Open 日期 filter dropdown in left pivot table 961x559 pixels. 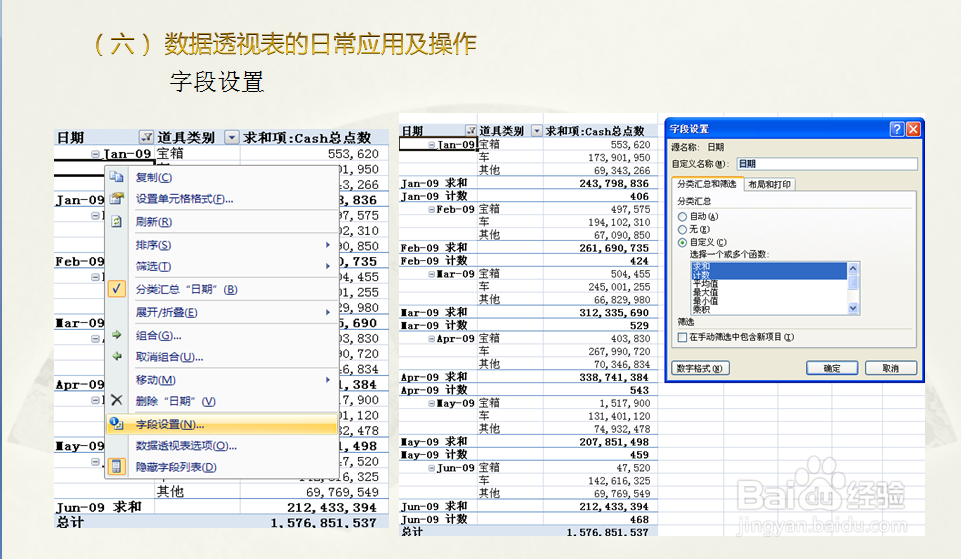146,137
